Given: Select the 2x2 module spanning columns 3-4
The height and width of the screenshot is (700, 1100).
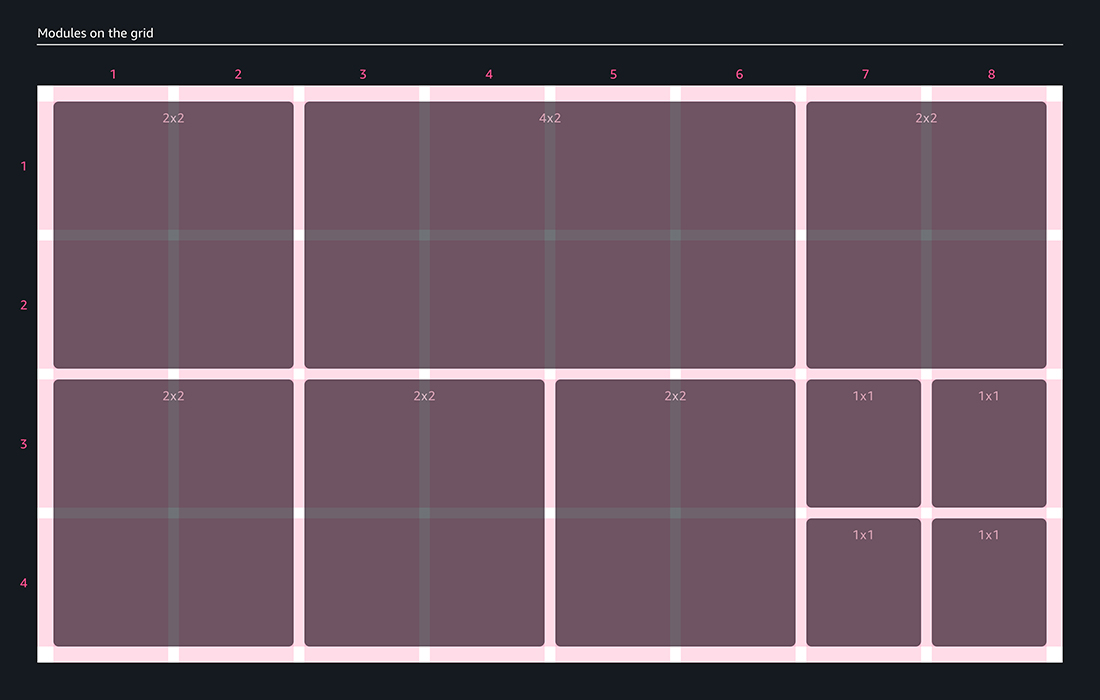Looking at the screenshot, I should tap(424, 512).
